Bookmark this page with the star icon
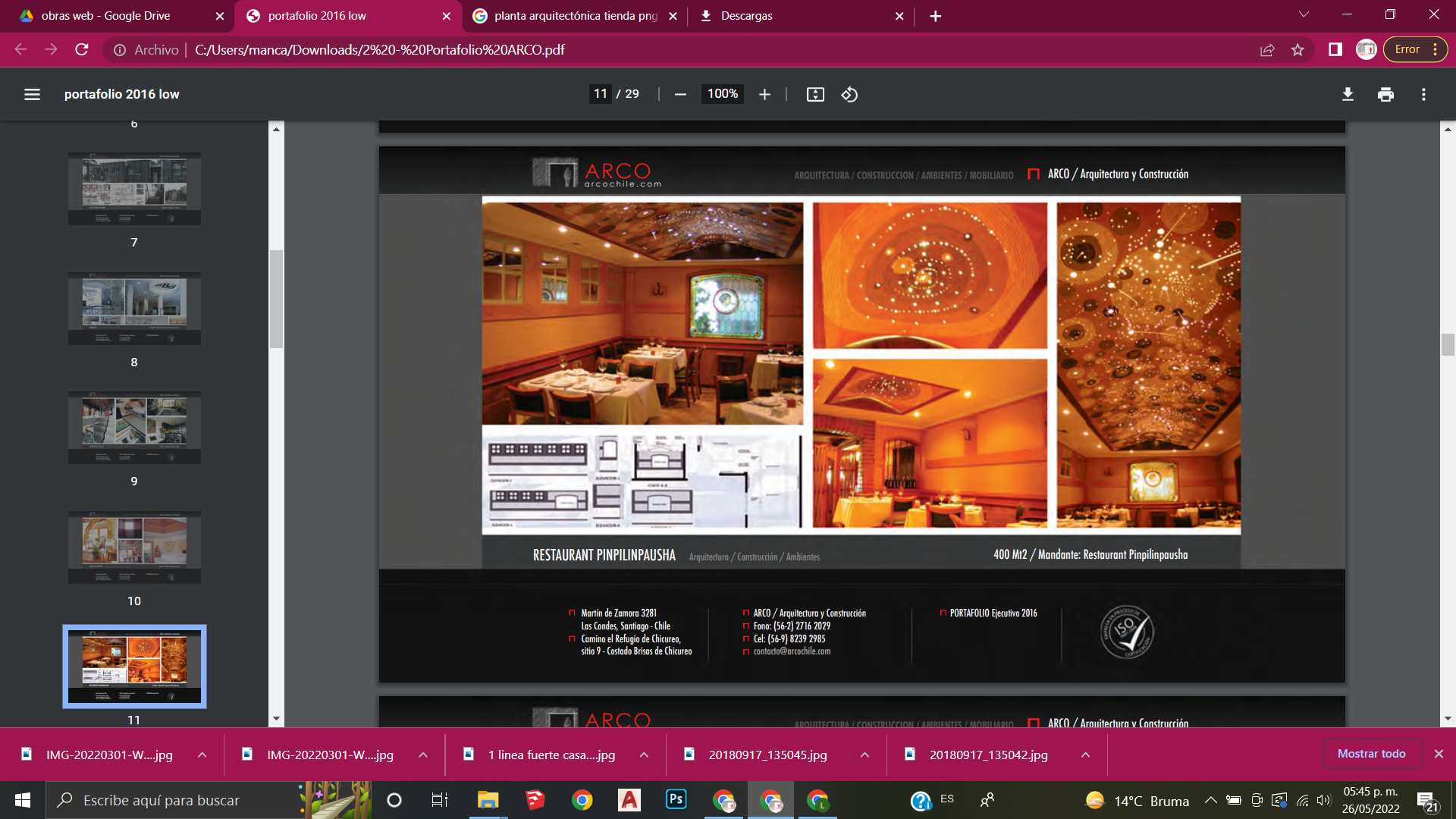This screenshot has width=1456, height=819. (1298, 50)
